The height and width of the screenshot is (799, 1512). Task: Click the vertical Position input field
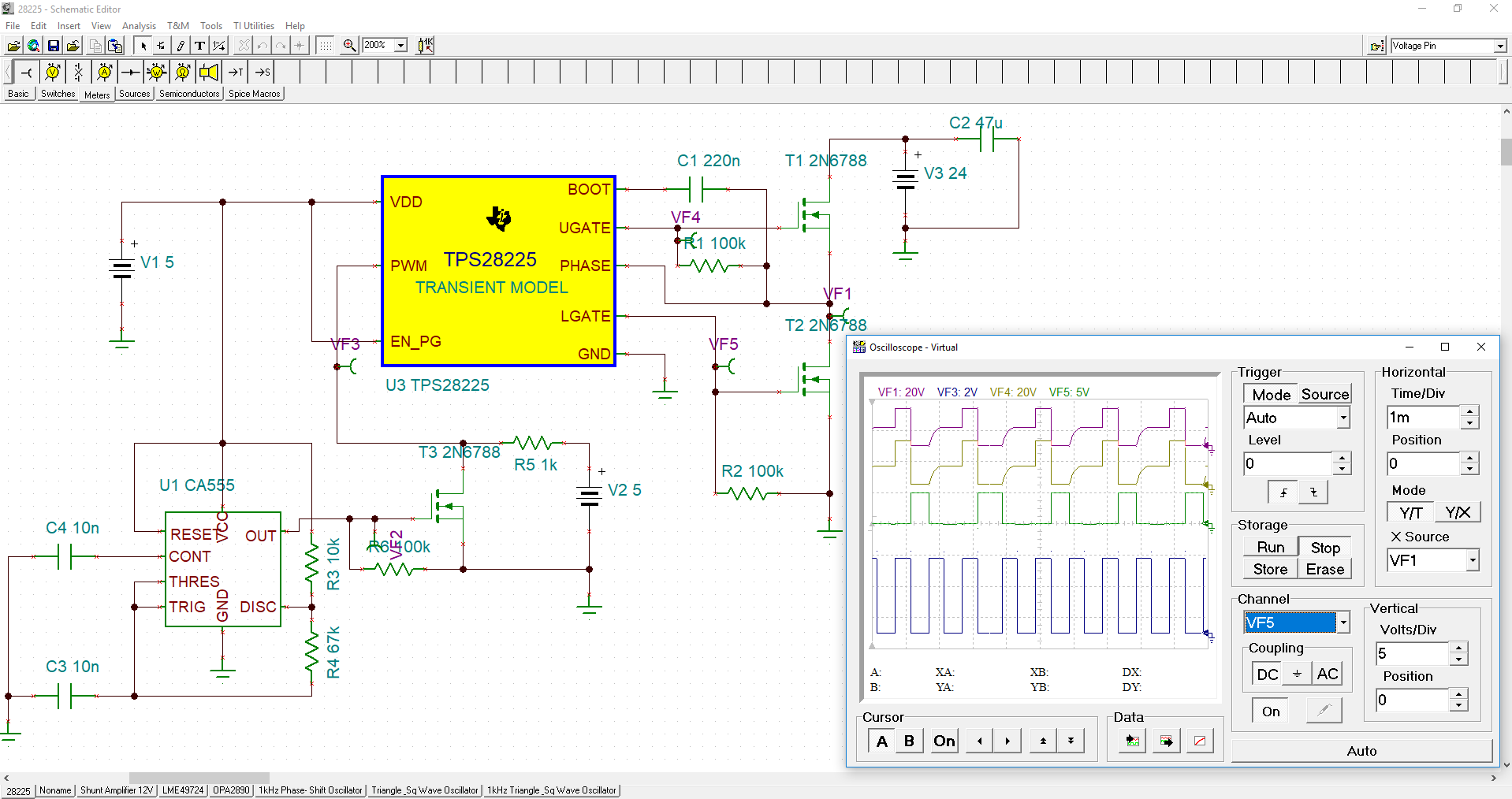[1412, 700]
